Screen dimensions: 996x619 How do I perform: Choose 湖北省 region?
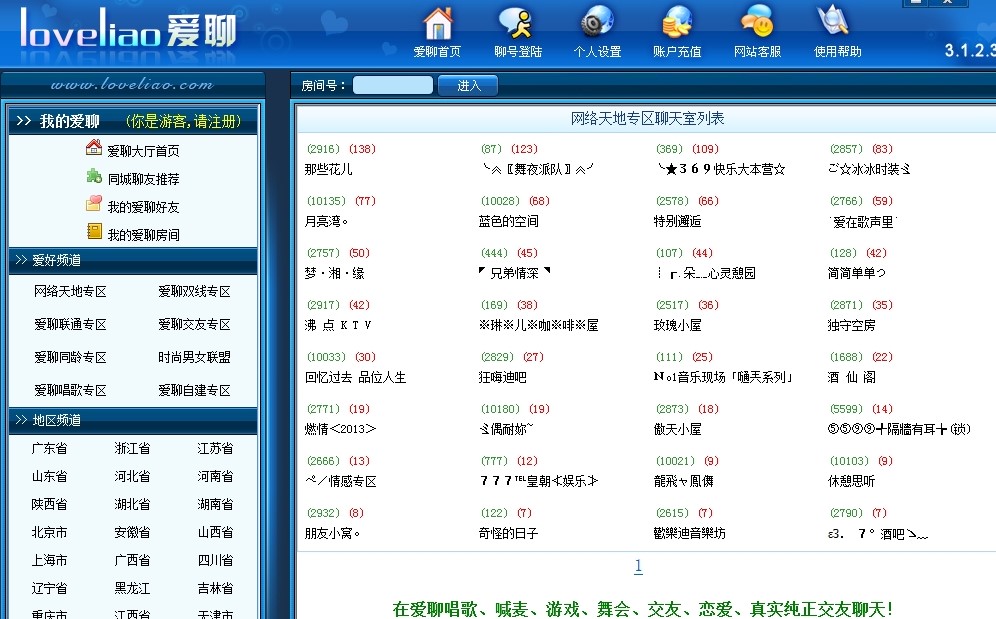click(x=132, y=505)
